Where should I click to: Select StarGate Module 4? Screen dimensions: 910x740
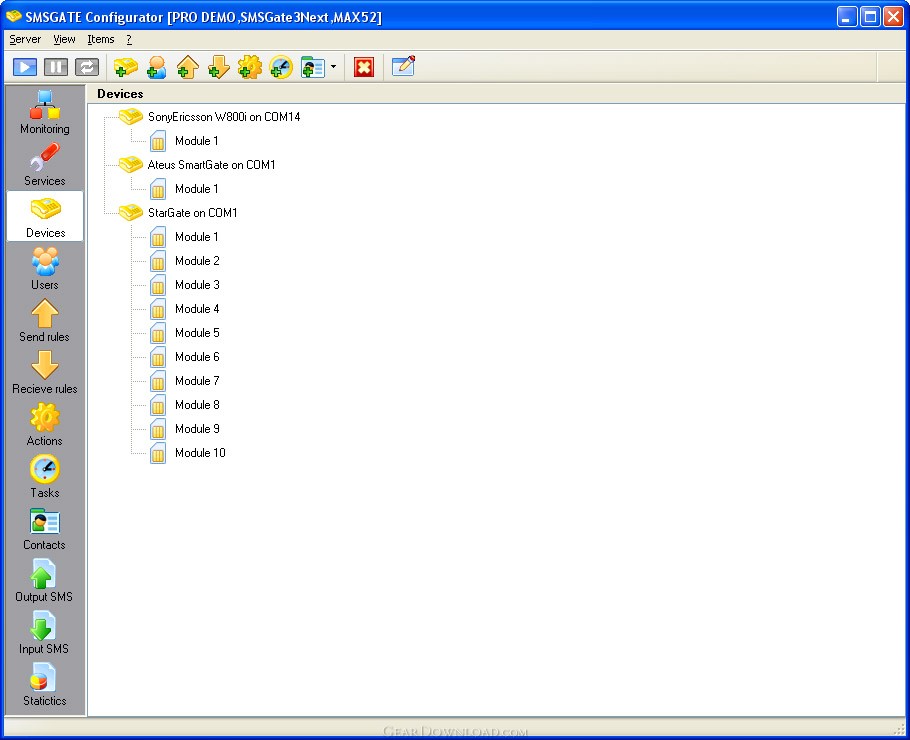click(197, 309)
